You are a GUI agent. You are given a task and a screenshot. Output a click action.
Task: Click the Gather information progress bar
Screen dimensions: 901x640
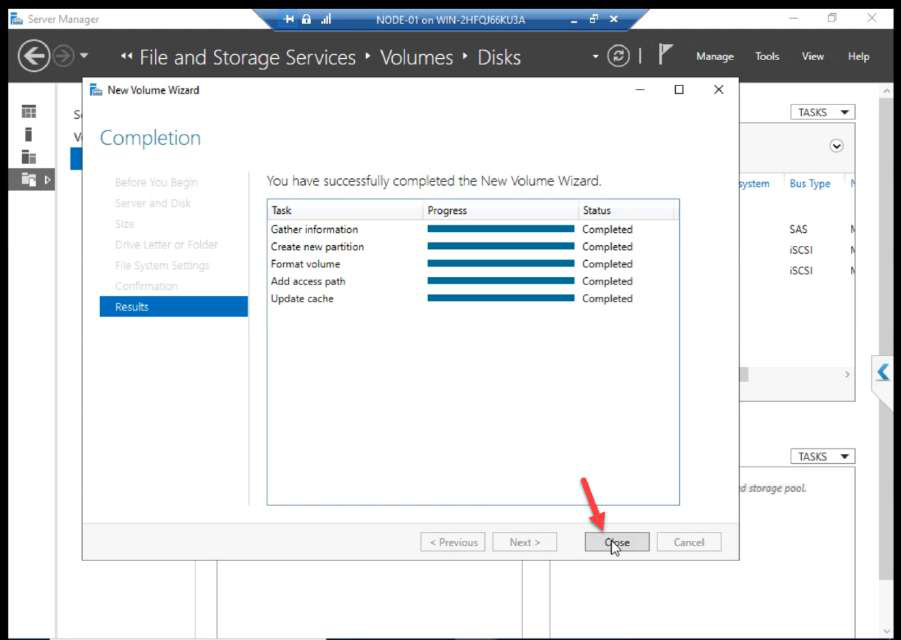click(500, 229)
